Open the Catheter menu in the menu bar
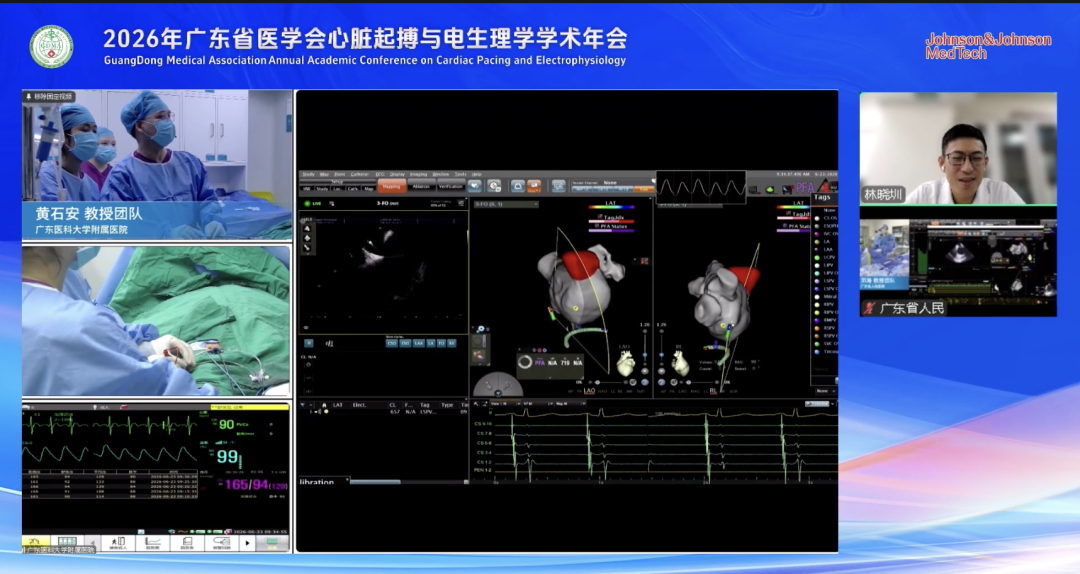This screenshot has width=1080, height=574. click(360, 174)
